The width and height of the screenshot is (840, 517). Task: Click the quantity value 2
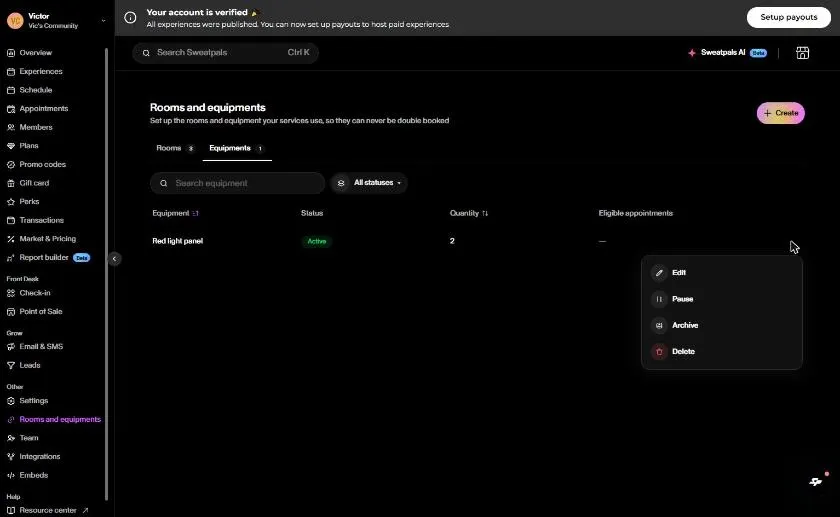452,241
